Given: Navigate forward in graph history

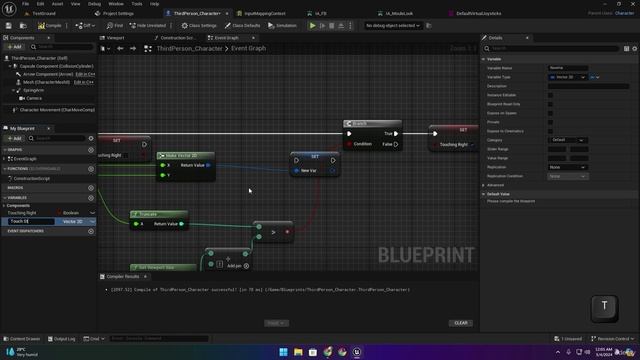Looking at the screenshot, I should pos(133,49).
